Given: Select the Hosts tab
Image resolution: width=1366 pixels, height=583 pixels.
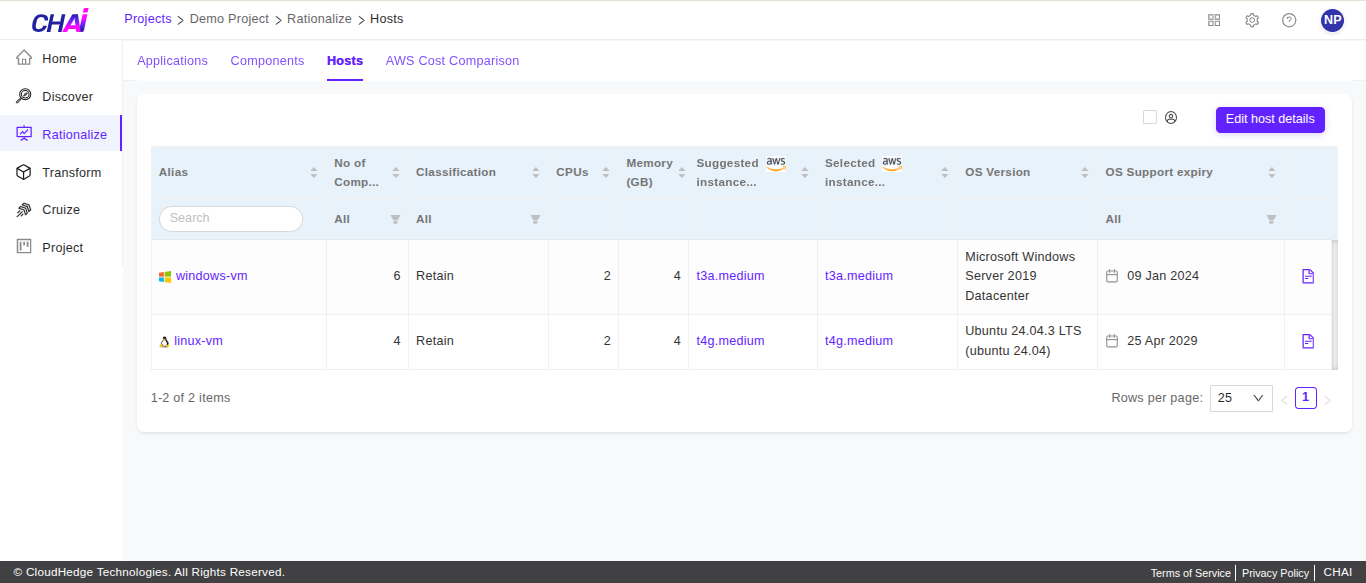Looking at the screenshot, I should pyautogui.click(x=345, y=61).
